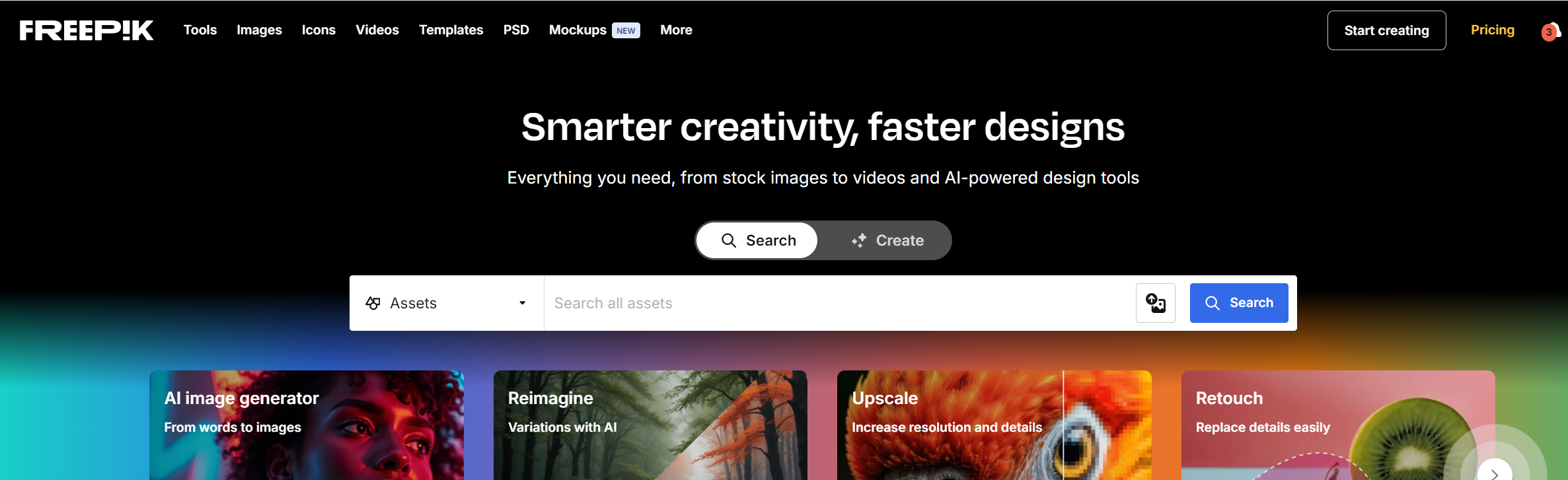Click the blue Search button

[x=1239, y=303]
